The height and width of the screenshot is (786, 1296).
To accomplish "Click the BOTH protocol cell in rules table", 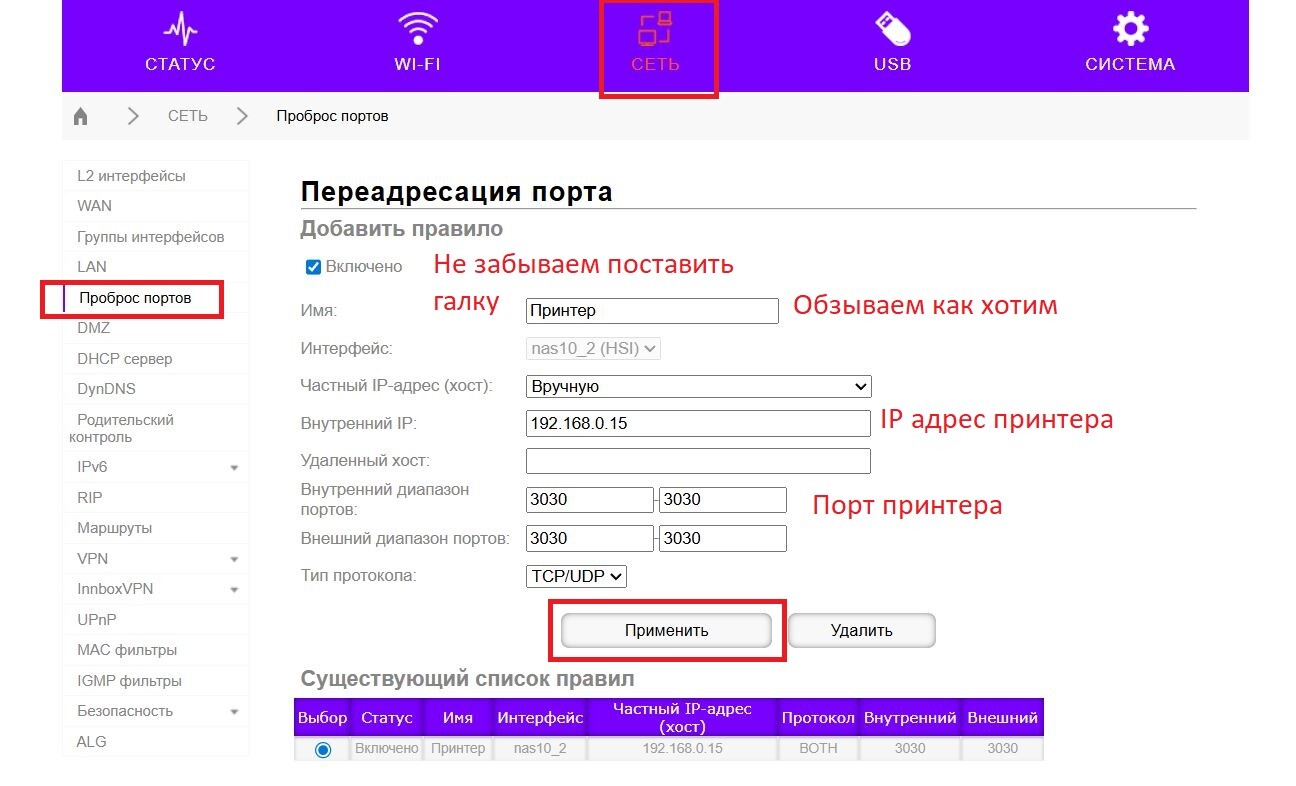I will [818, 749].
